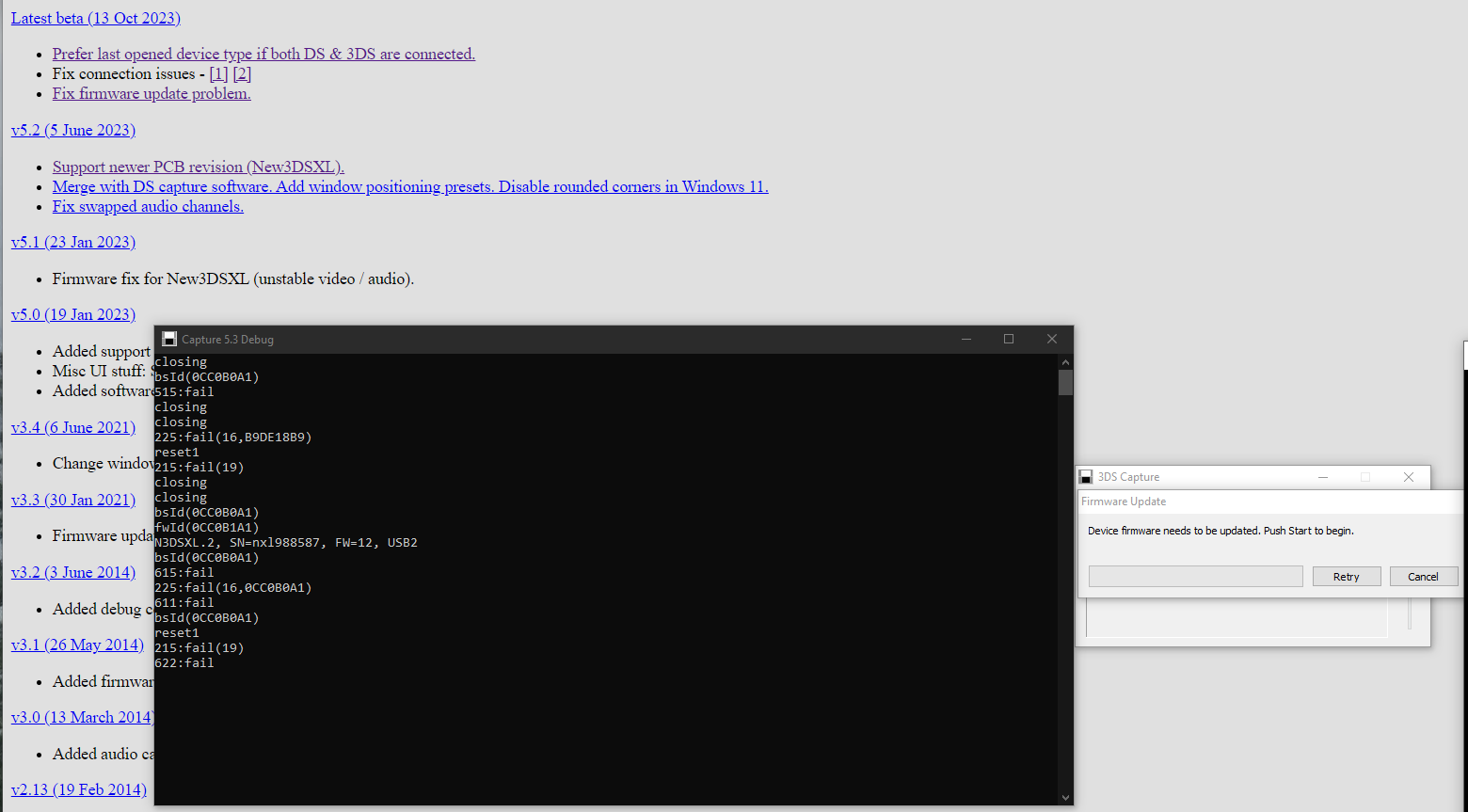Viewport: 1468px width, 812px height.
Task: Click the '611:fail' console line
Action: (184, 603)
